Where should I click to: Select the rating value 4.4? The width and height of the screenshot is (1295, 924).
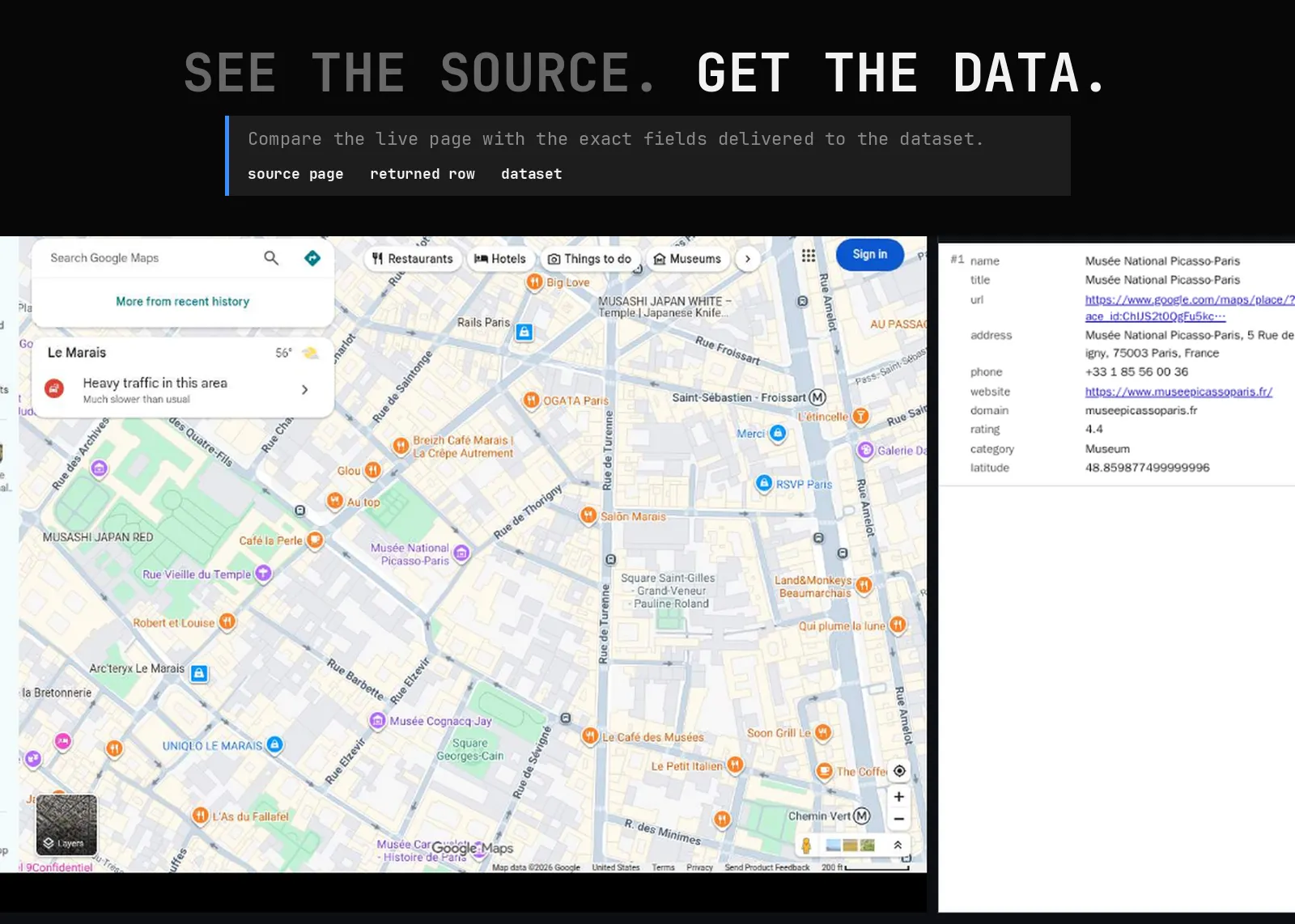[x=1093, y=430]
